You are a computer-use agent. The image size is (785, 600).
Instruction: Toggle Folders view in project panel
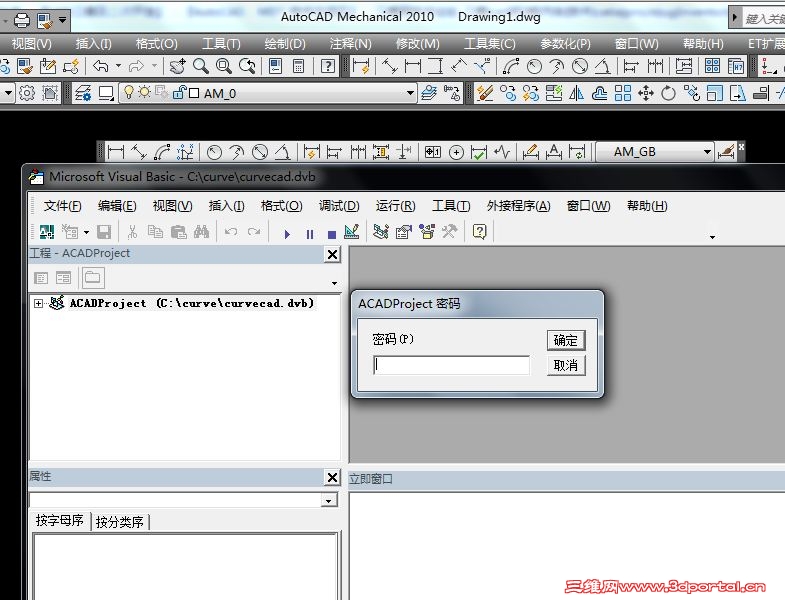(93, 278)
